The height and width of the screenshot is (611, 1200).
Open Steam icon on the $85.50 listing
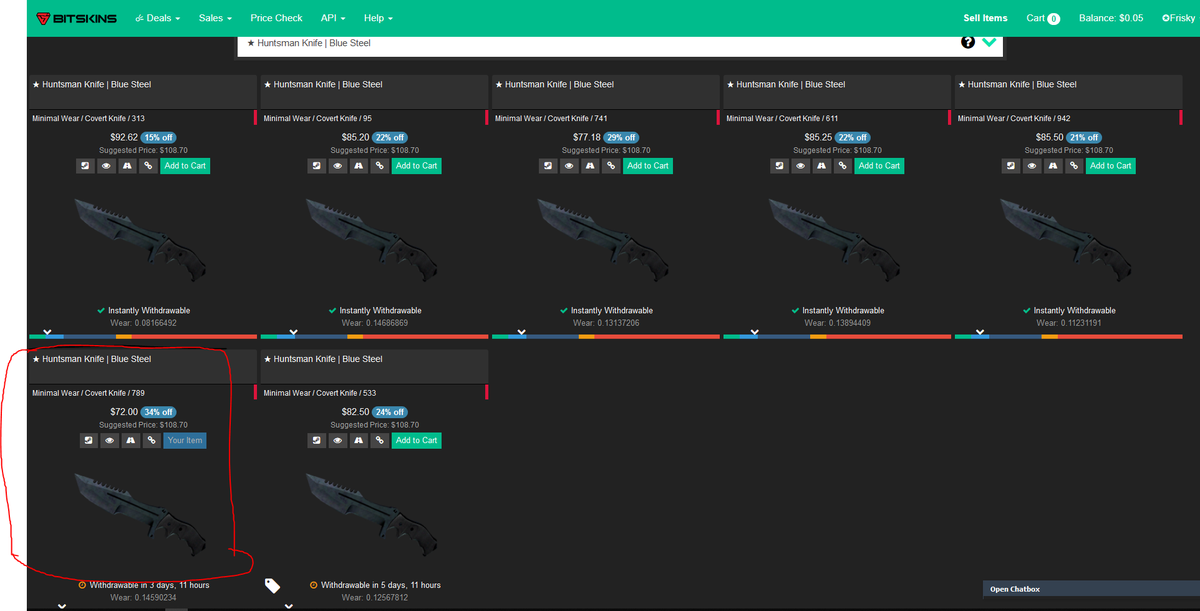pos(1012,166)
